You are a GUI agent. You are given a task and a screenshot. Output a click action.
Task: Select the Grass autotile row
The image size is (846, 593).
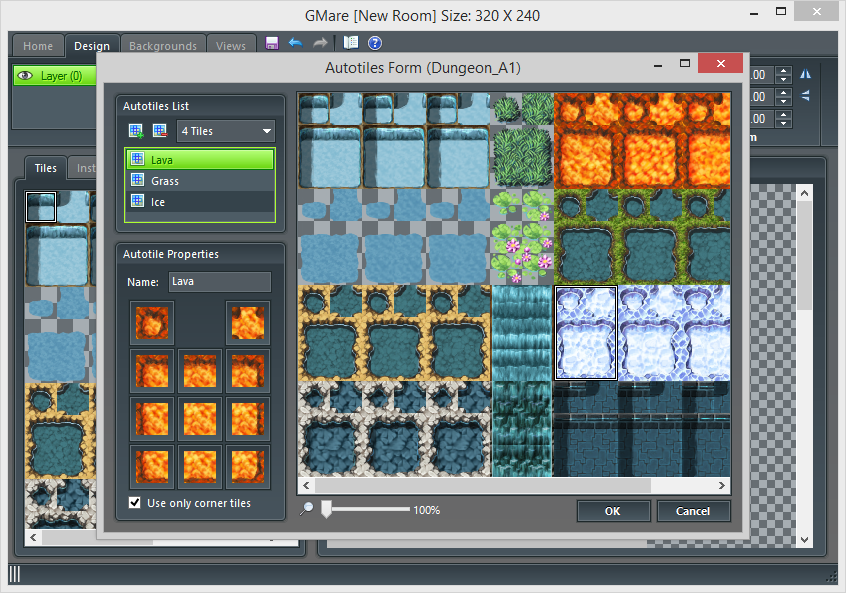(x=200, y=181)
